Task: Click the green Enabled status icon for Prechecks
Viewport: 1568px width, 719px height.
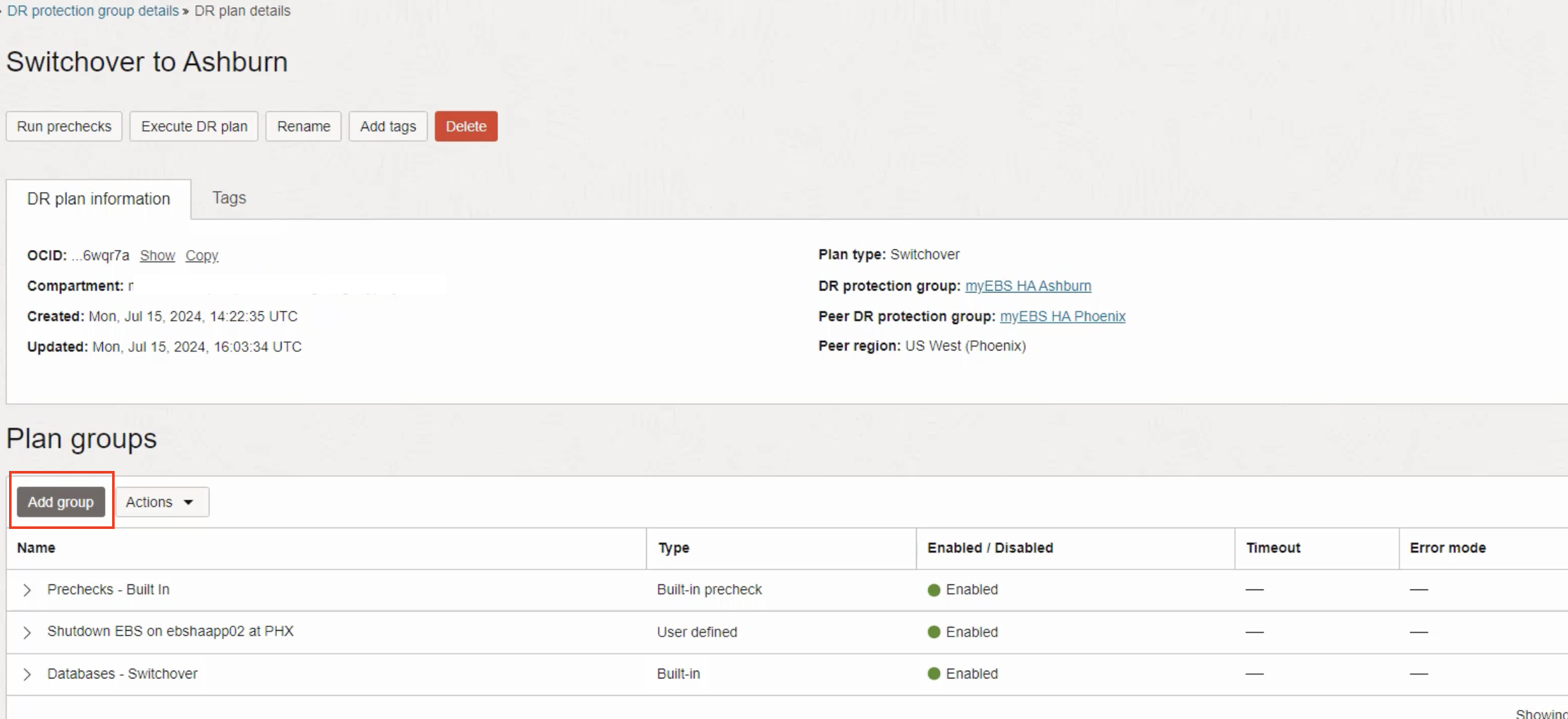Action: click(x=933, y=590)
